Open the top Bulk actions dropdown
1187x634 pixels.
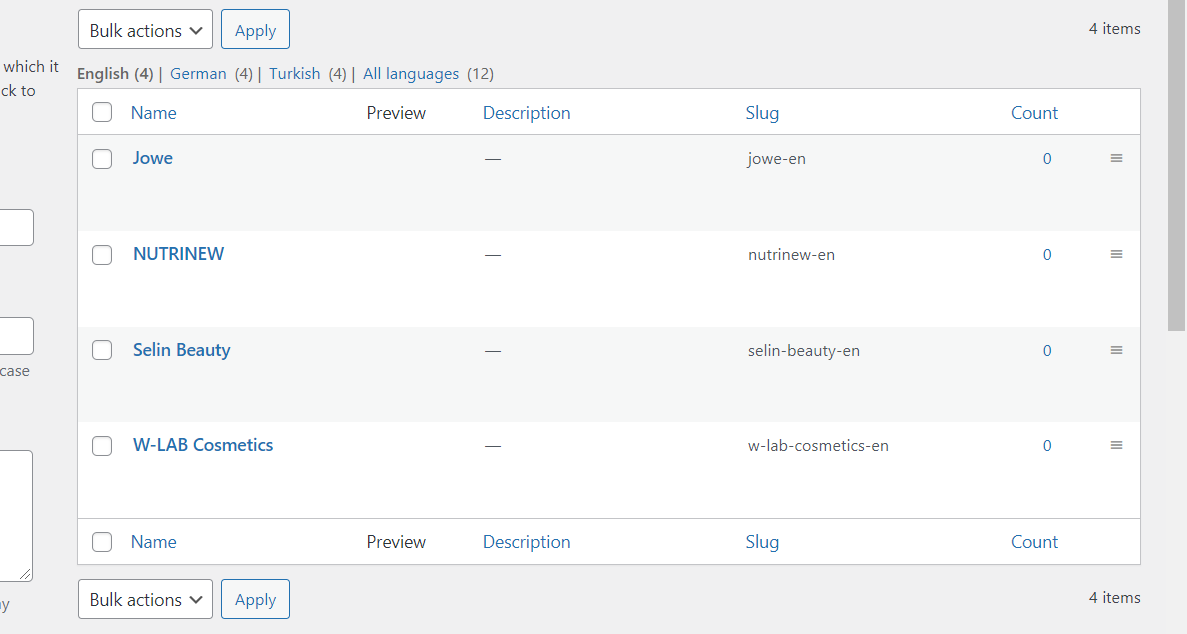pos(145,30)
